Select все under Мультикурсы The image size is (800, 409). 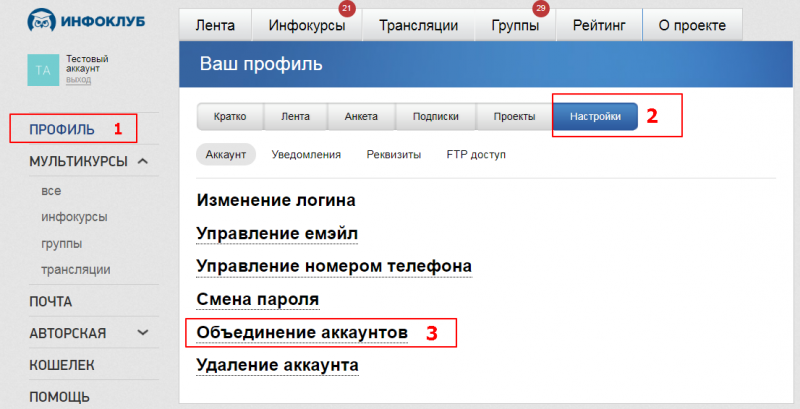click(x=51, y=191)
